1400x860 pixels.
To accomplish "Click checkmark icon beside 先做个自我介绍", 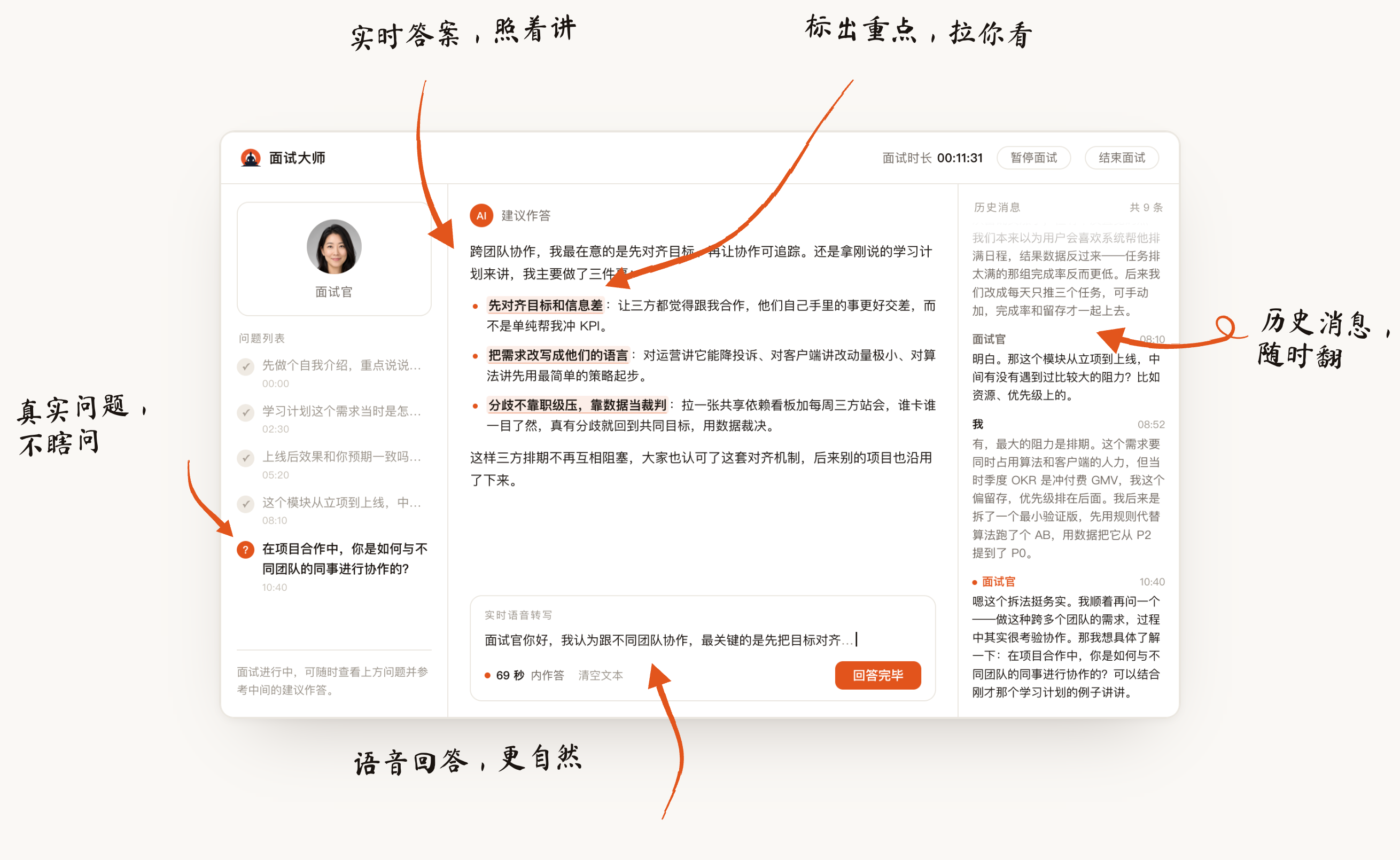I will tap(246, 366).
